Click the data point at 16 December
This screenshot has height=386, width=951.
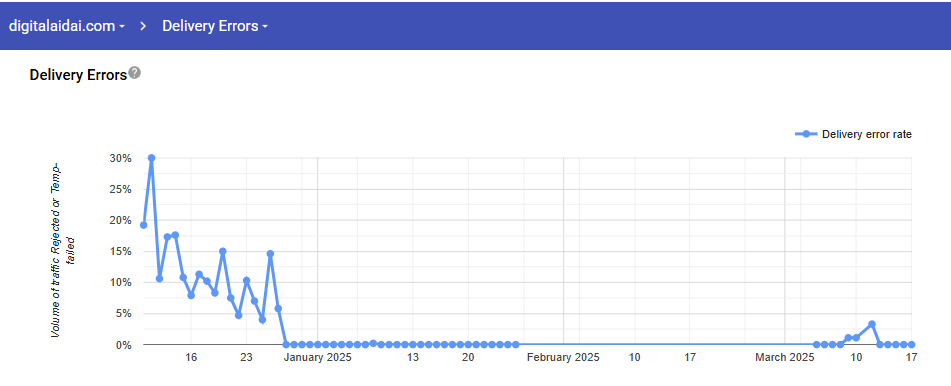191,295
